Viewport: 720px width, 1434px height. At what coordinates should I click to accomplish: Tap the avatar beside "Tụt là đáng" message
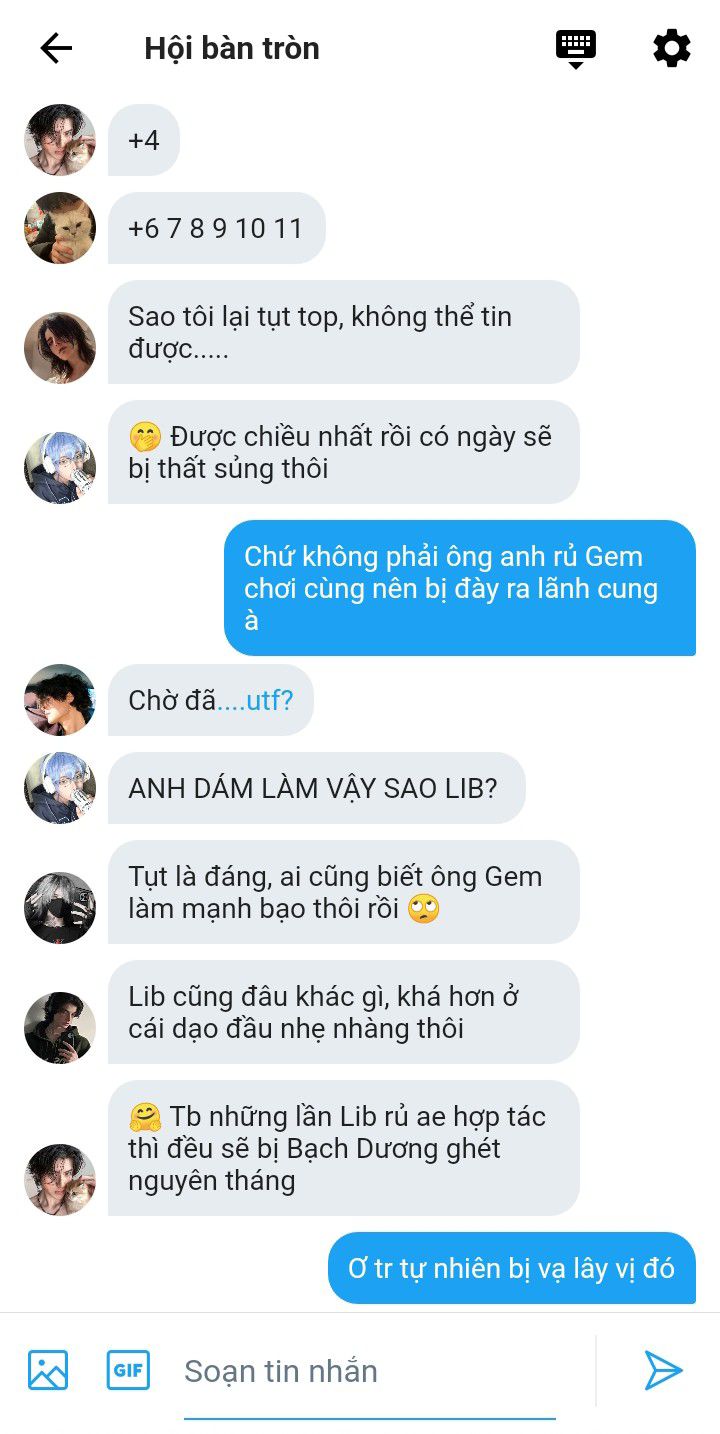(x=60, y=908)
